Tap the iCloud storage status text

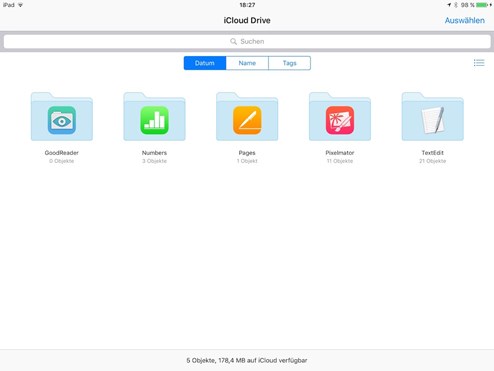click(x=247, y=360)
